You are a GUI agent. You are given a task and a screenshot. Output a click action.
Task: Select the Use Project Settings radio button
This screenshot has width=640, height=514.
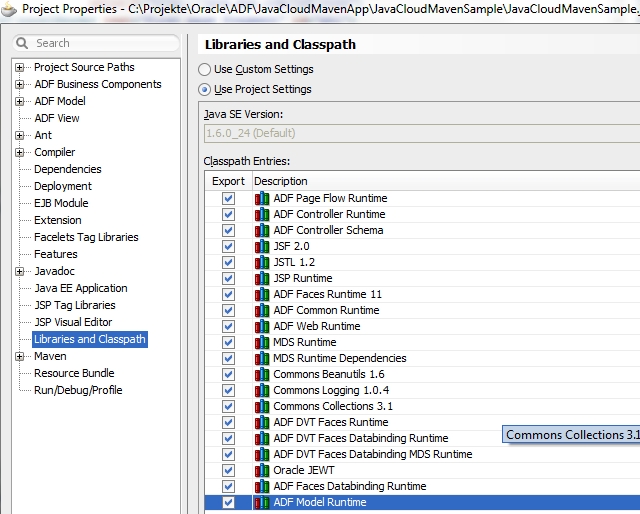tap(204, 89)
